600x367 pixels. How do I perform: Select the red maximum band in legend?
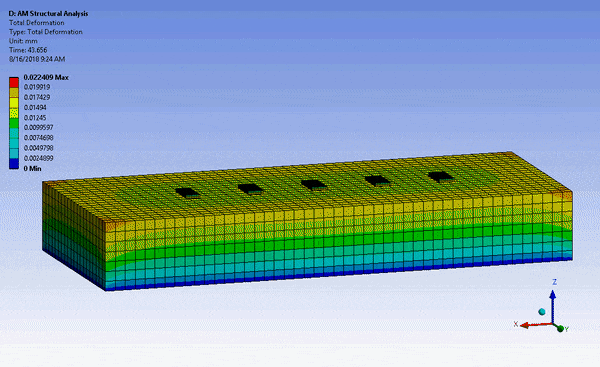(x=14, y=82)
